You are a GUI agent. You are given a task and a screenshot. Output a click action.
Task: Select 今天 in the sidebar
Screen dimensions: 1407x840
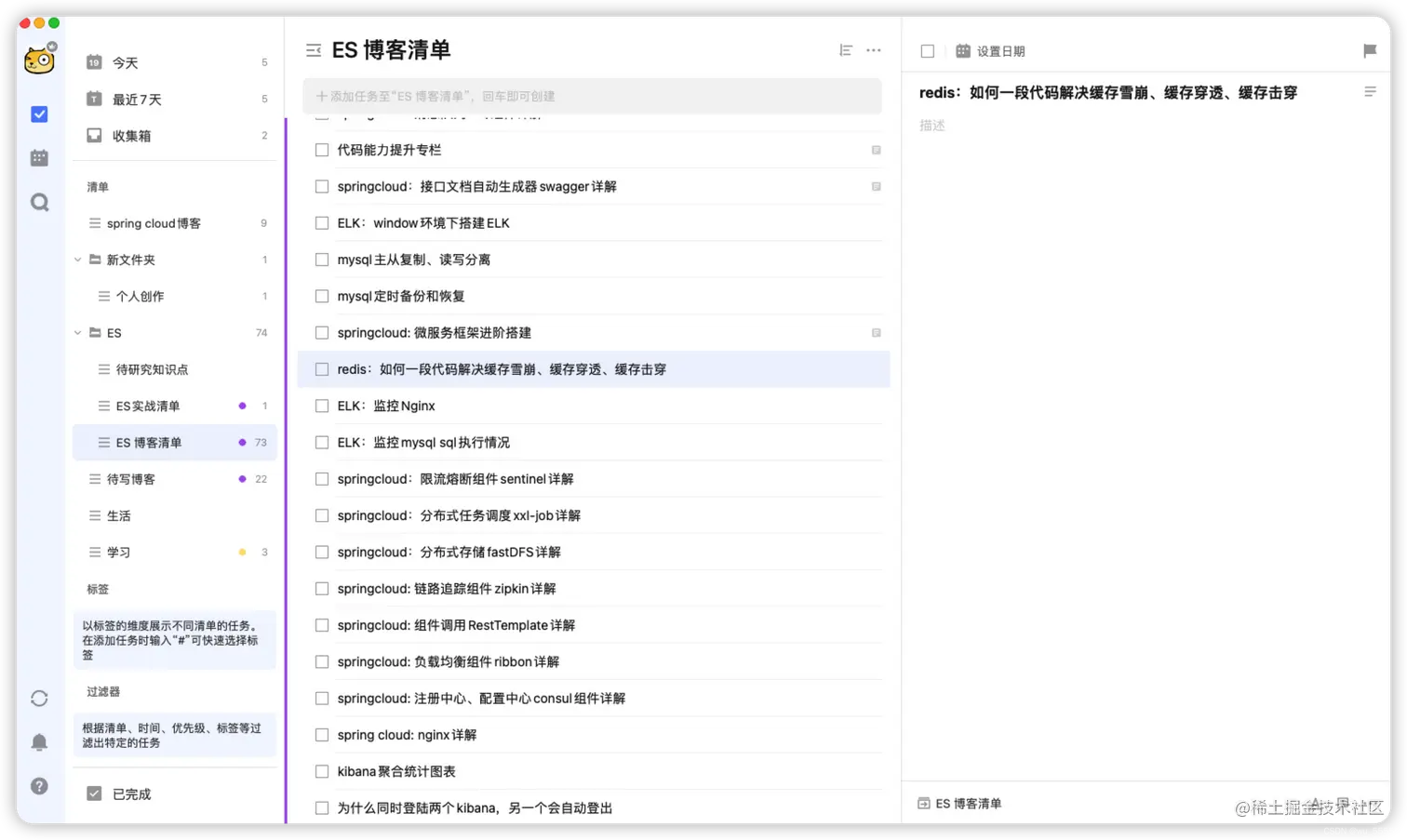coord(126,62)
